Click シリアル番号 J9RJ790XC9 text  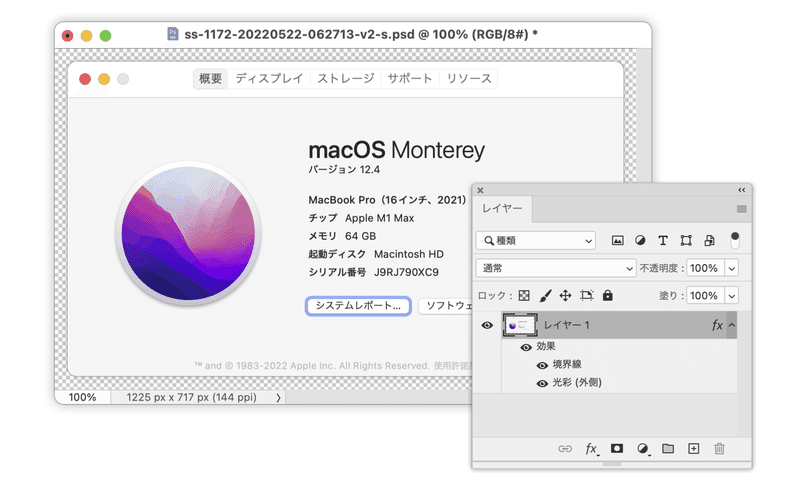(x=373, y=272)
